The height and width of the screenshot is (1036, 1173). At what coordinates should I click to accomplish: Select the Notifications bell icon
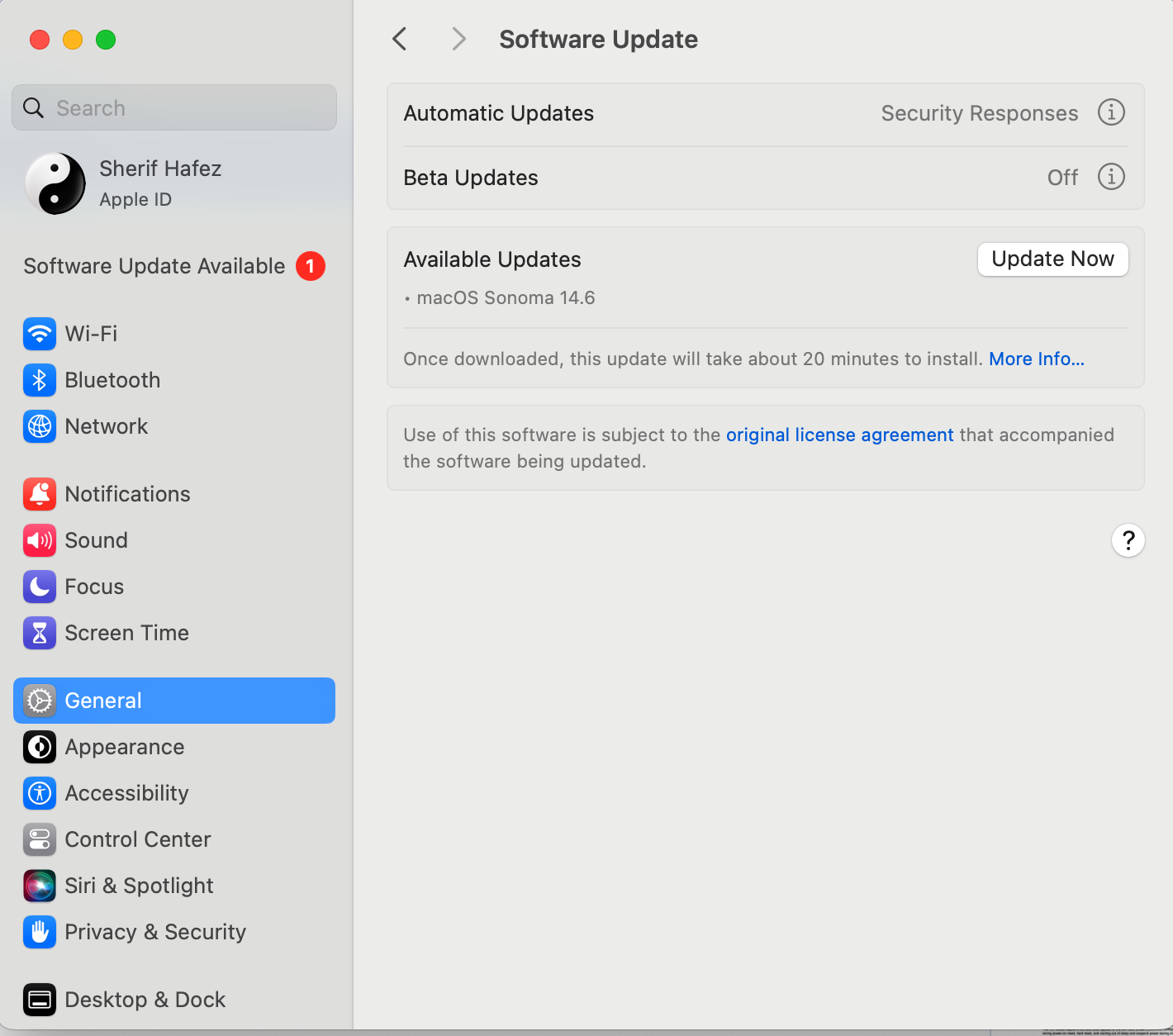point(40,494)
